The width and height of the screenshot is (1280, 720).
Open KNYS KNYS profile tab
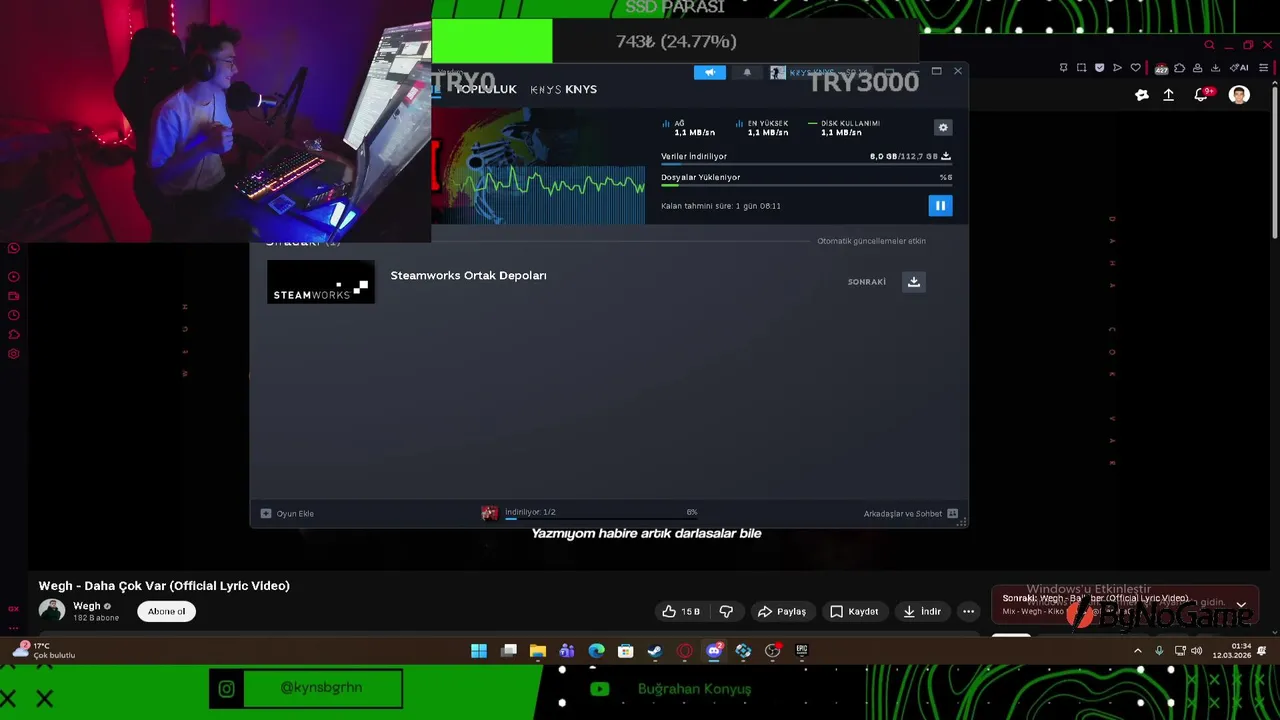(x=564, y=89)
